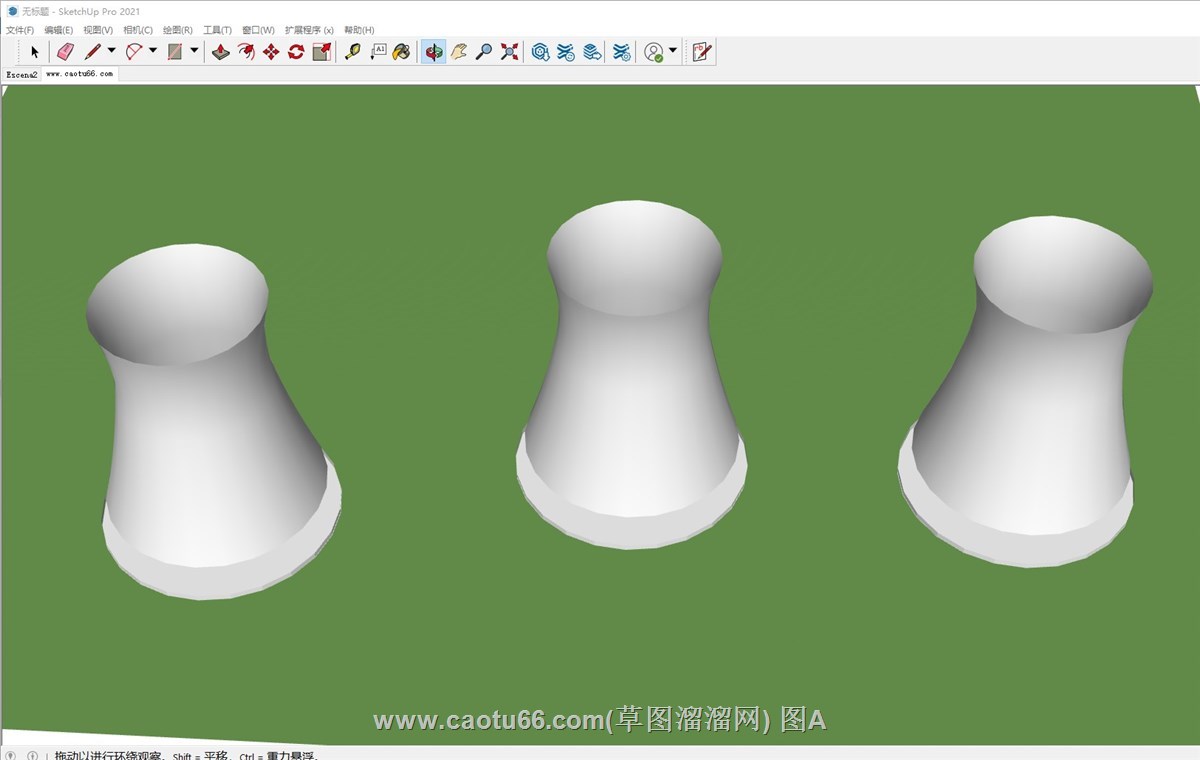Image resolution: width=1200 pixels, height=760 pixels.
Task: Click the Zoom Extents icon
Action: pyautogui.click(x=509, y=52)
